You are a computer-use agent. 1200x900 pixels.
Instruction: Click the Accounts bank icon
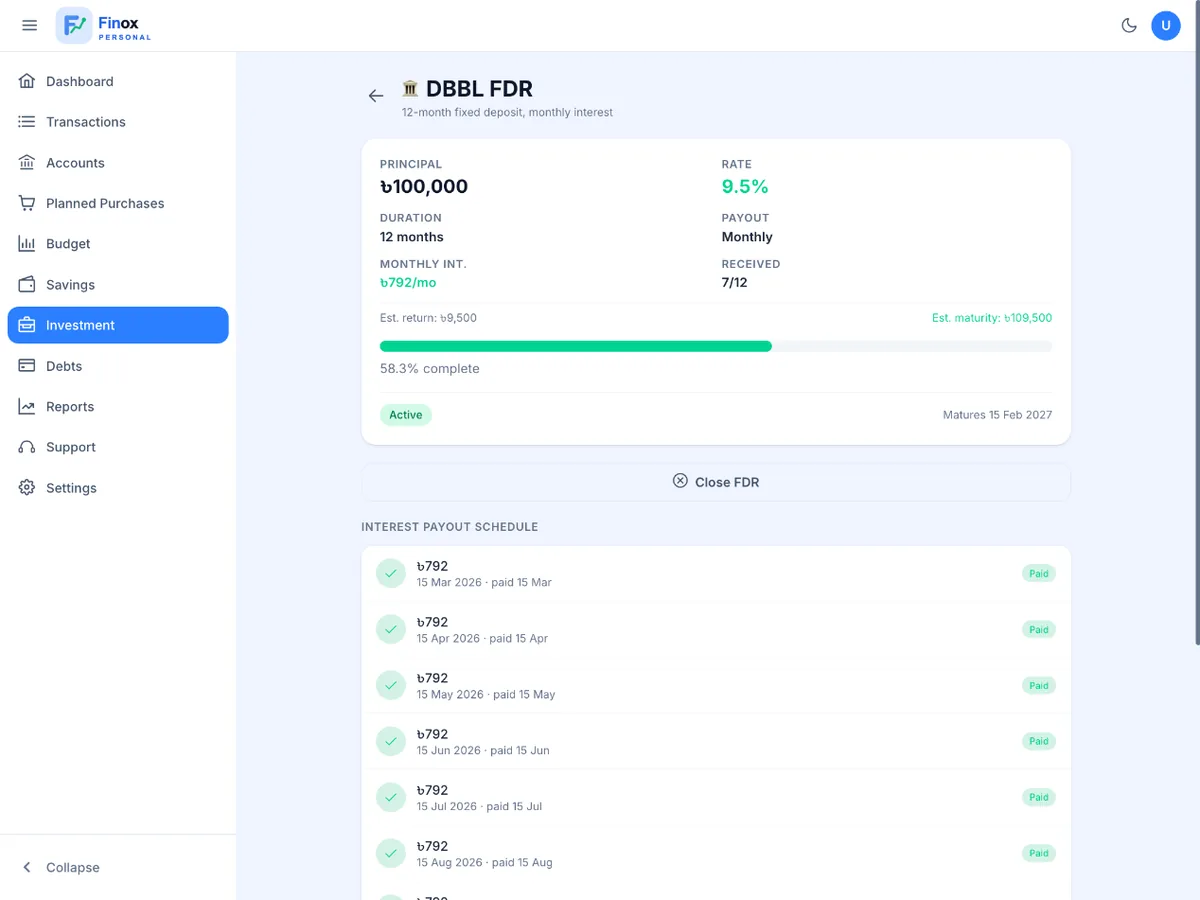click(27, 162)
